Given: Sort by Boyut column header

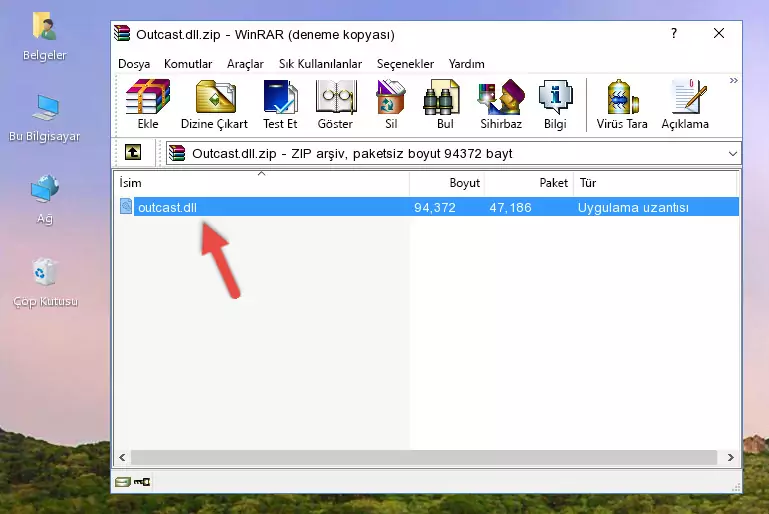Looking at the screenshot, I should pyautogui.click(x=447, y=183).
